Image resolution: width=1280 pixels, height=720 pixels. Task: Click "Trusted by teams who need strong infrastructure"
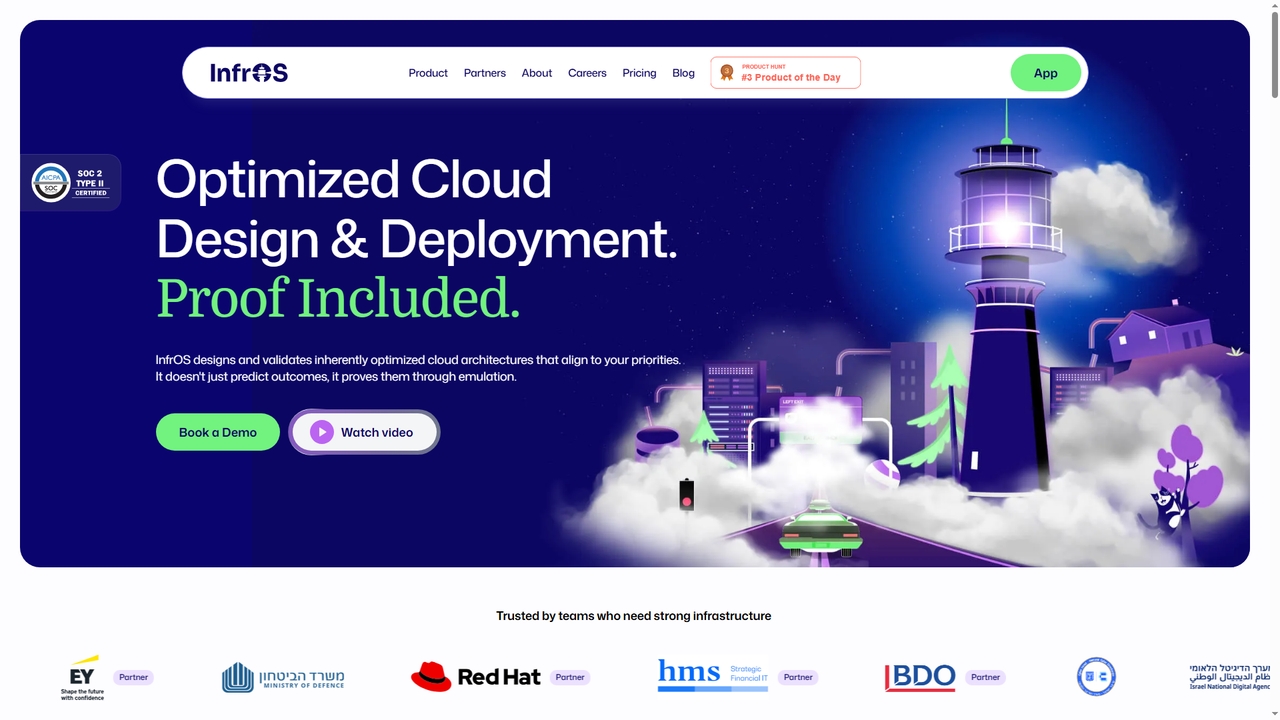pyautogui.click(x=634, y=616)
